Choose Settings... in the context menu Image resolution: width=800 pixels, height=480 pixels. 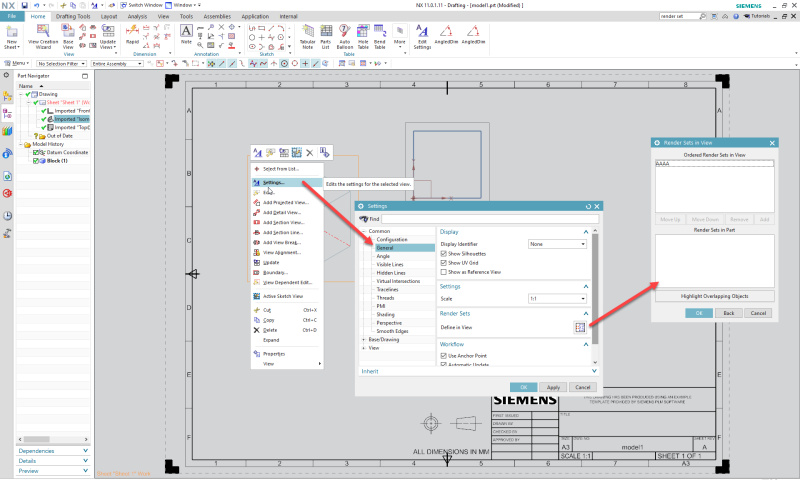pos(287,183)
